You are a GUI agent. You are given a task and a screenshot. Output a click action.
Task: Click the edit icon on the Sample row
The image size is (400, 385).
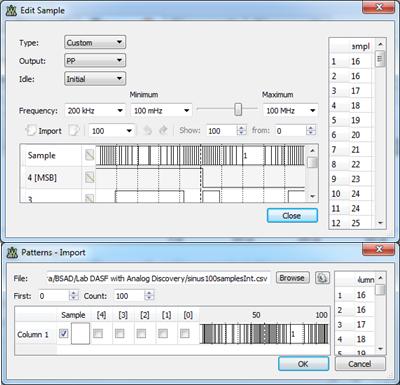tap(89, 155)
